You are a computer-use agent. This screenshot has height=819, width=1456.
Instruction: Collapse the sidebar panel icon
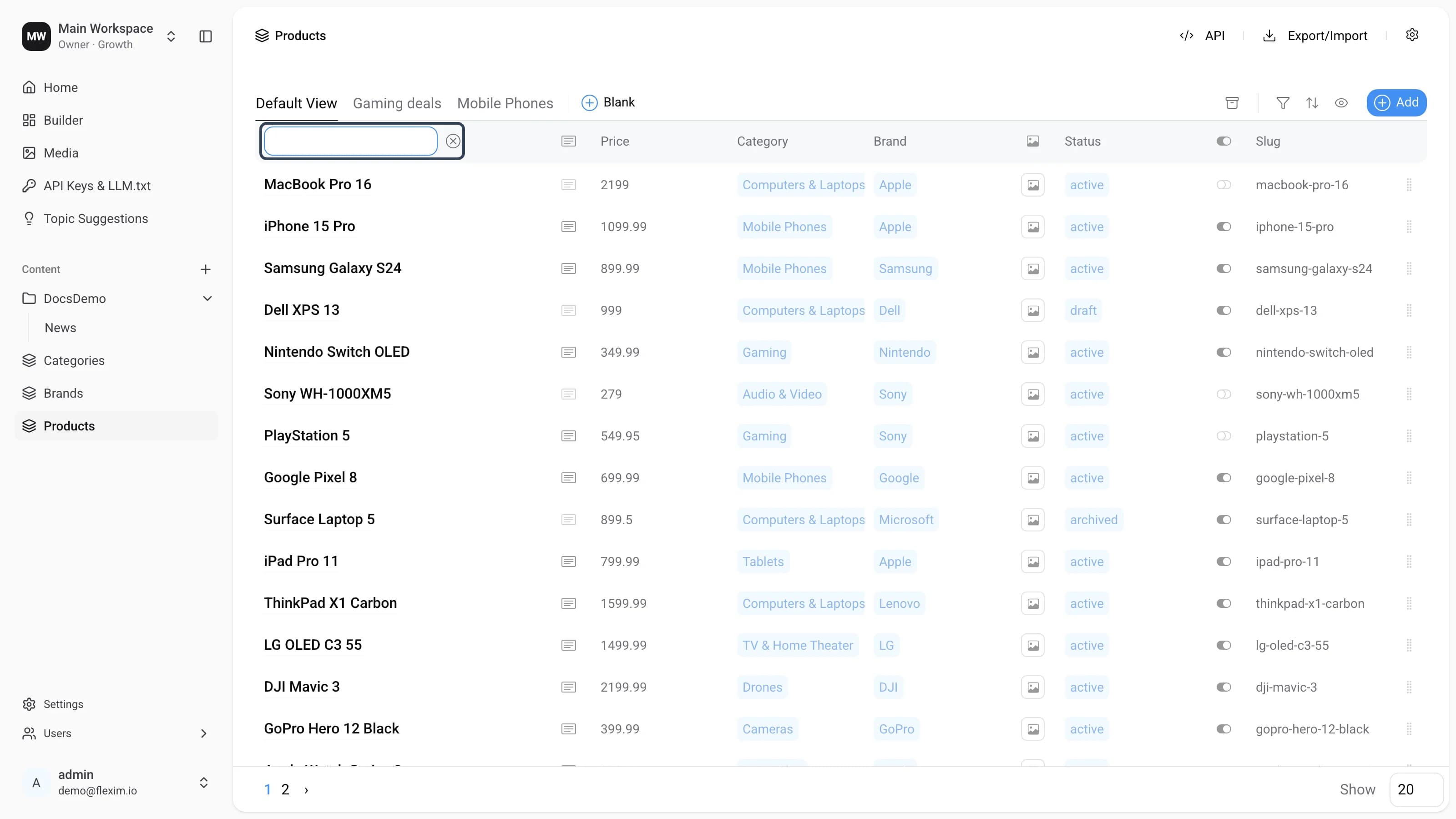coord(206,36)
